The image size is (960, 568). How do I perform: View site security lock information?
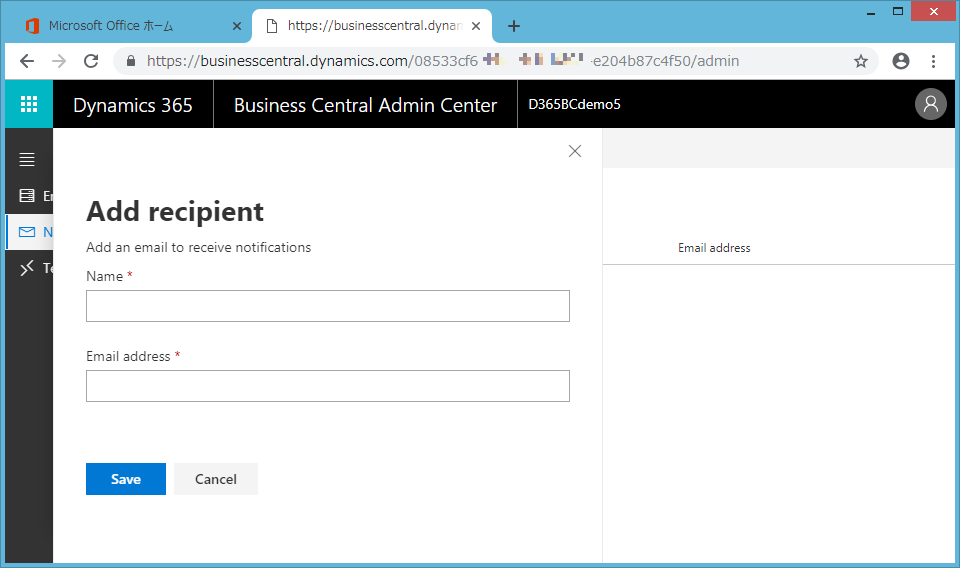[x=130, y=61]
